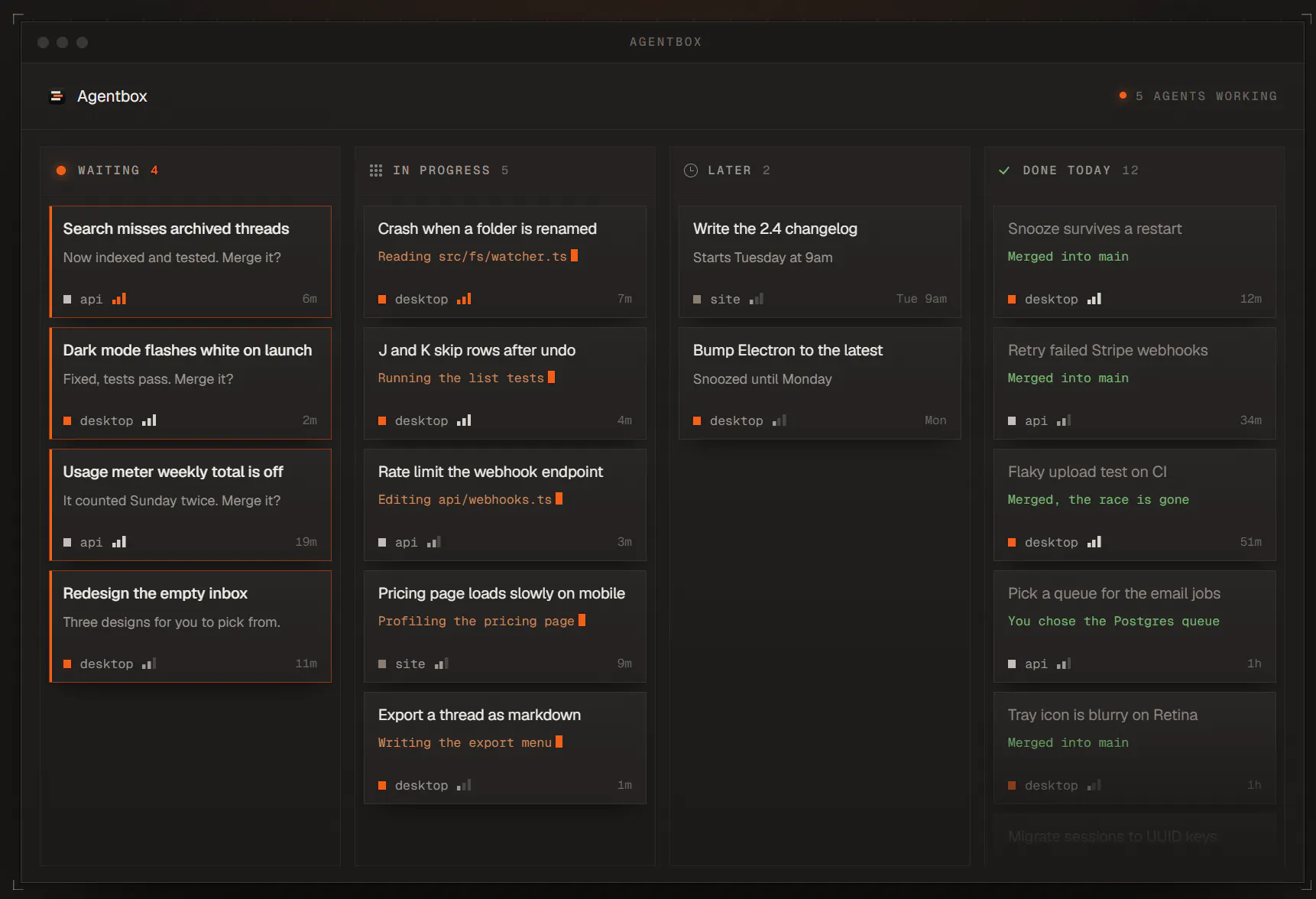Image resolution: width=1316 pixels, height=899 pixels.
Task: Click signal bars on Rate limit webhook card
Action: [434, 542]
